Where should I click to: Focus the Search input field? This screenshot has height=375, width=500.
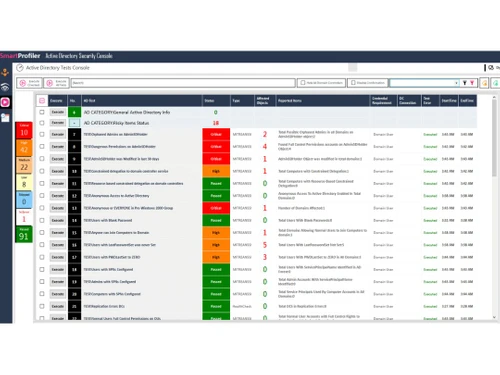tap(183, 83)
